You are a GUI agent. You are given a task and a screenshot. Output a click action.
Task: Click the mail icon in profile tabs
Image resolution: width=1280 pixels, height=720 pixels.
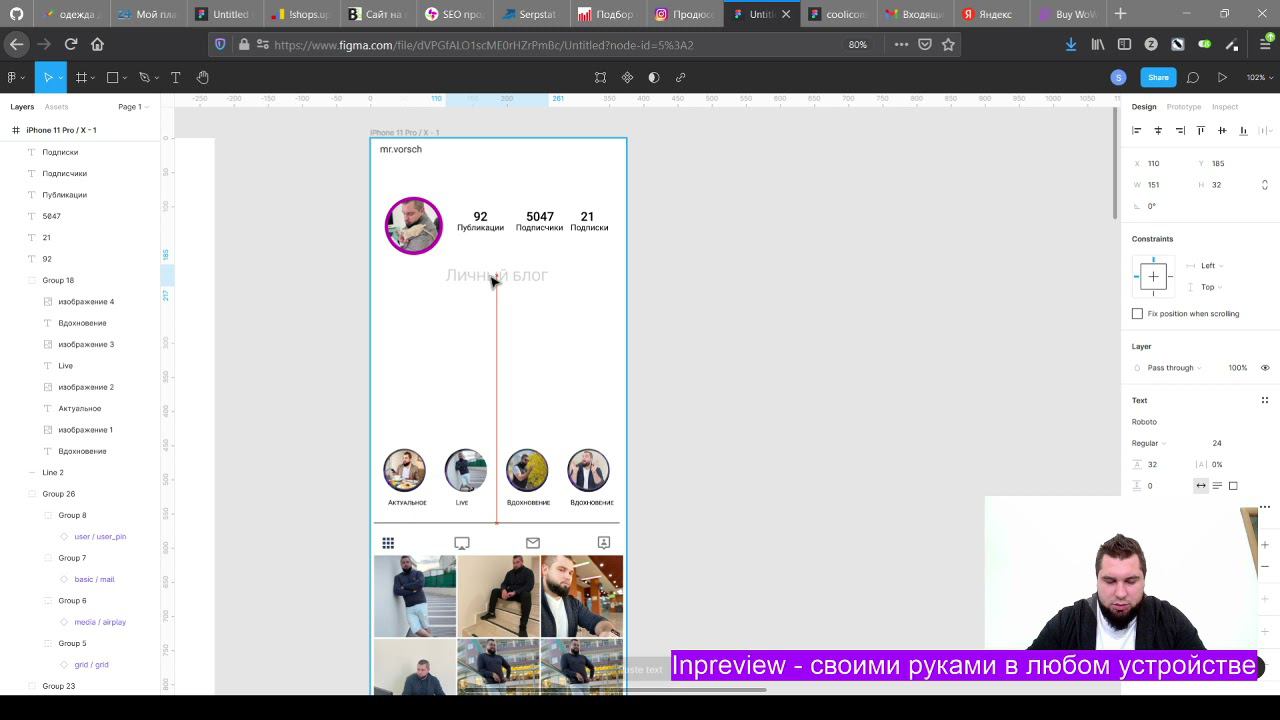pyautogui.click(x=533, y=543)
